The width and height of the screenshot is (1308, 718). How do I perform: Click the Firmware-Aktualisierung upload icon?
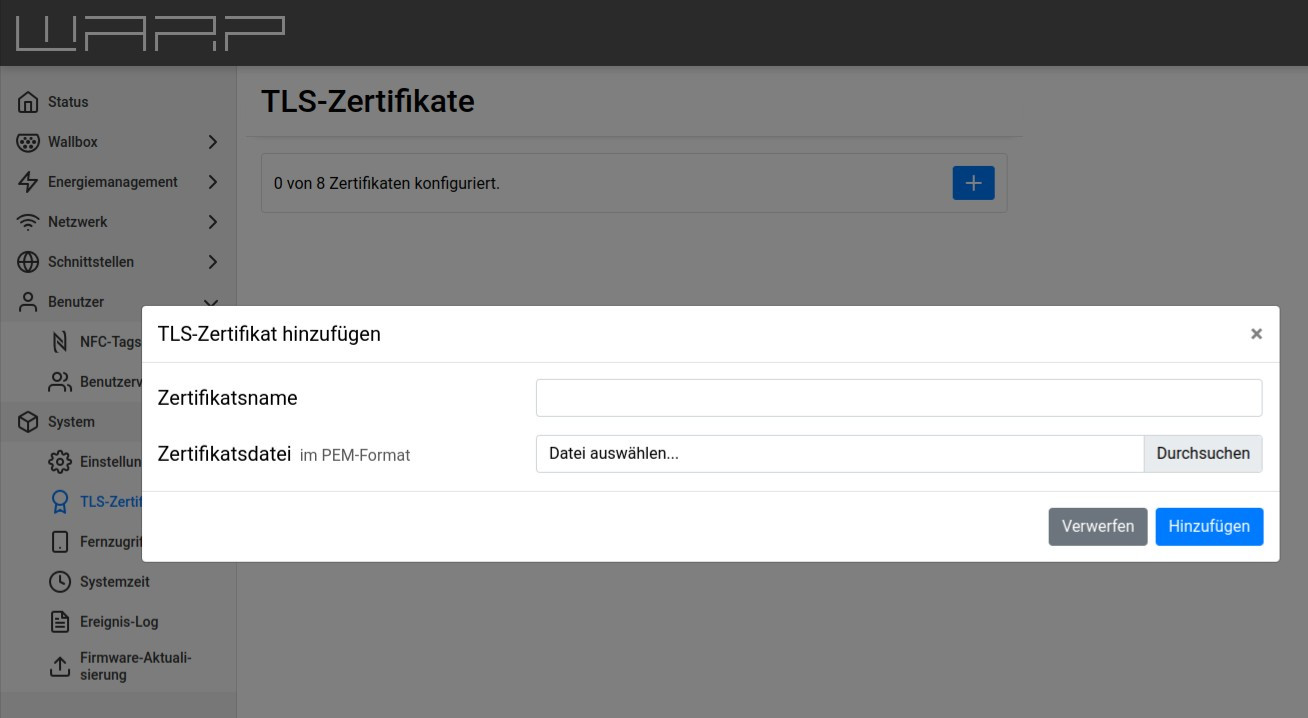(x=60, y=667)
